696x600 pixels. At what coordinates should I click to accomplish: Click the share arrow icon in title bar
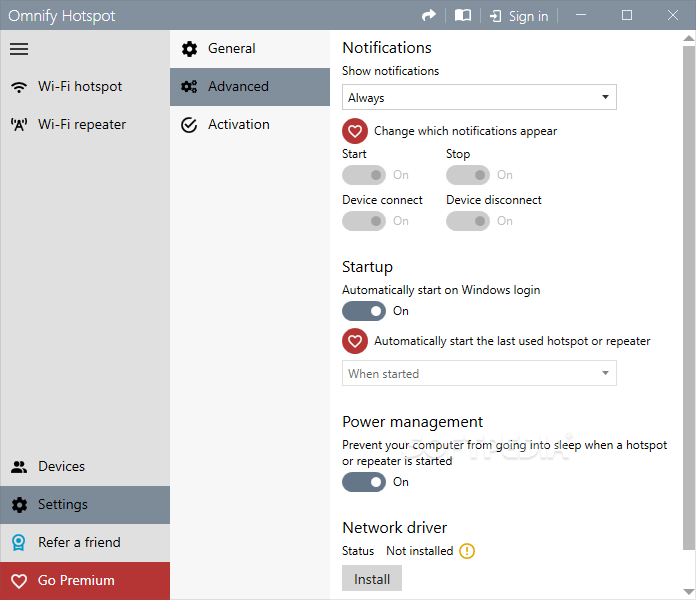coord(429,16)
